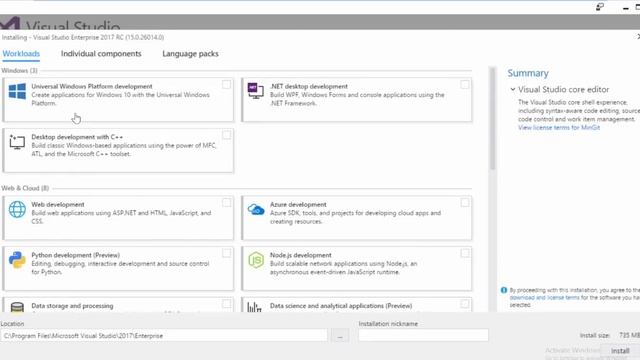Enable Python development (Preview) checkbox
Viewport: 640px width, 360px height.
coord(226,253)
